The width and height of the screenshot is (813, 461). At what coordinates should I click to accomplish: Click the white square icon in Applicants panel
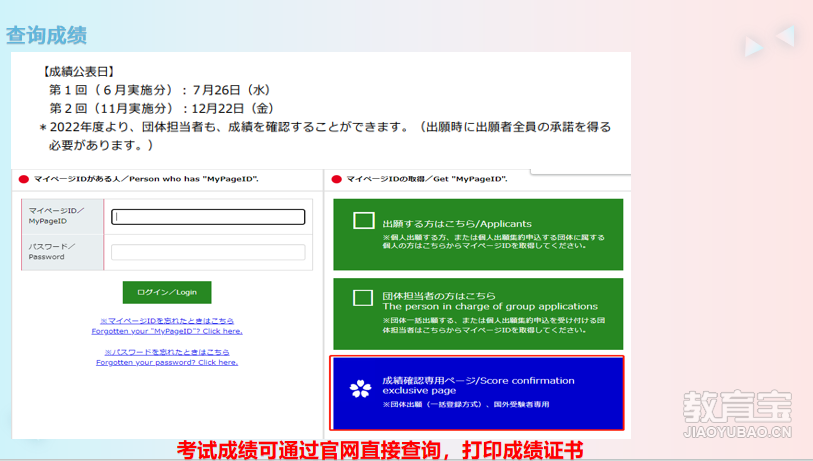point(363,222)
